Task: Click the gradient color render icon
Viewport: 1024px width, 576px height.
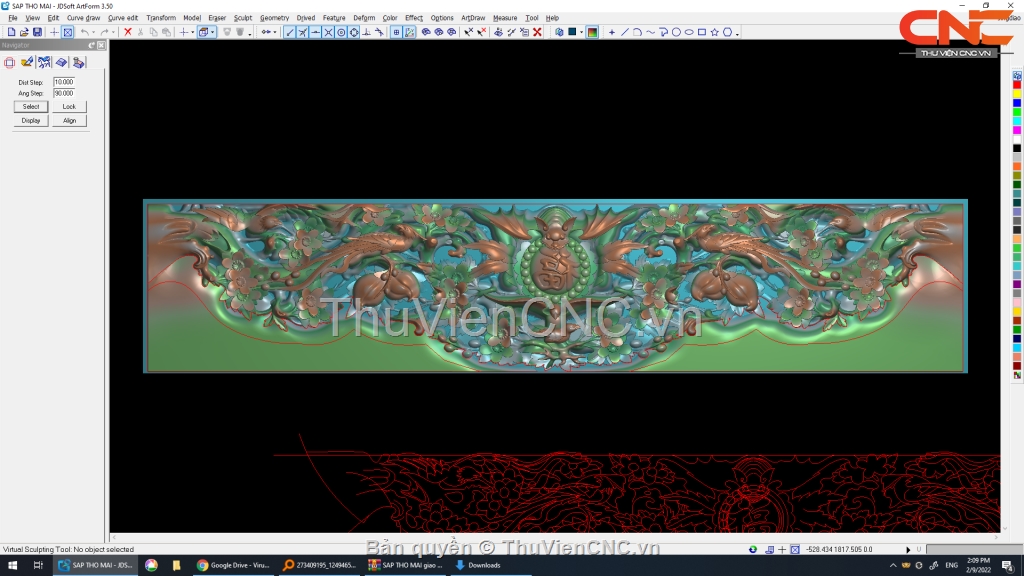Action: click(x=592, y=32)
